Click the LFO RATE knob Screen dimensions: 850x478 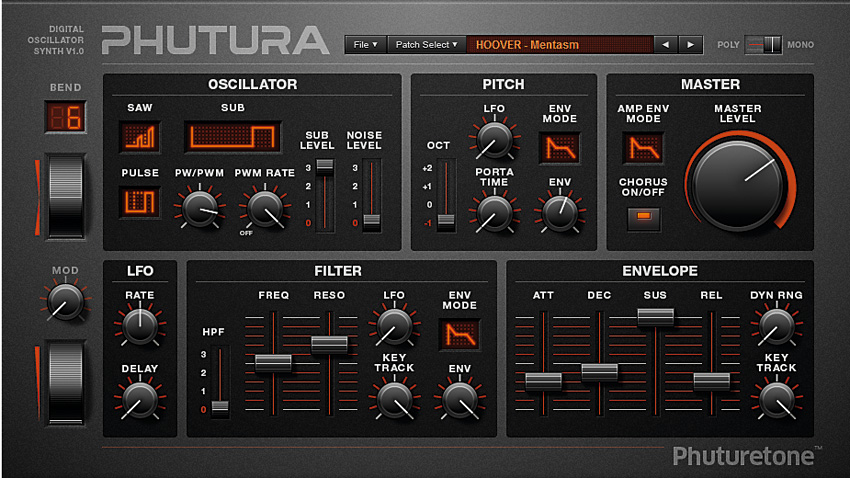tap(140, 326)
